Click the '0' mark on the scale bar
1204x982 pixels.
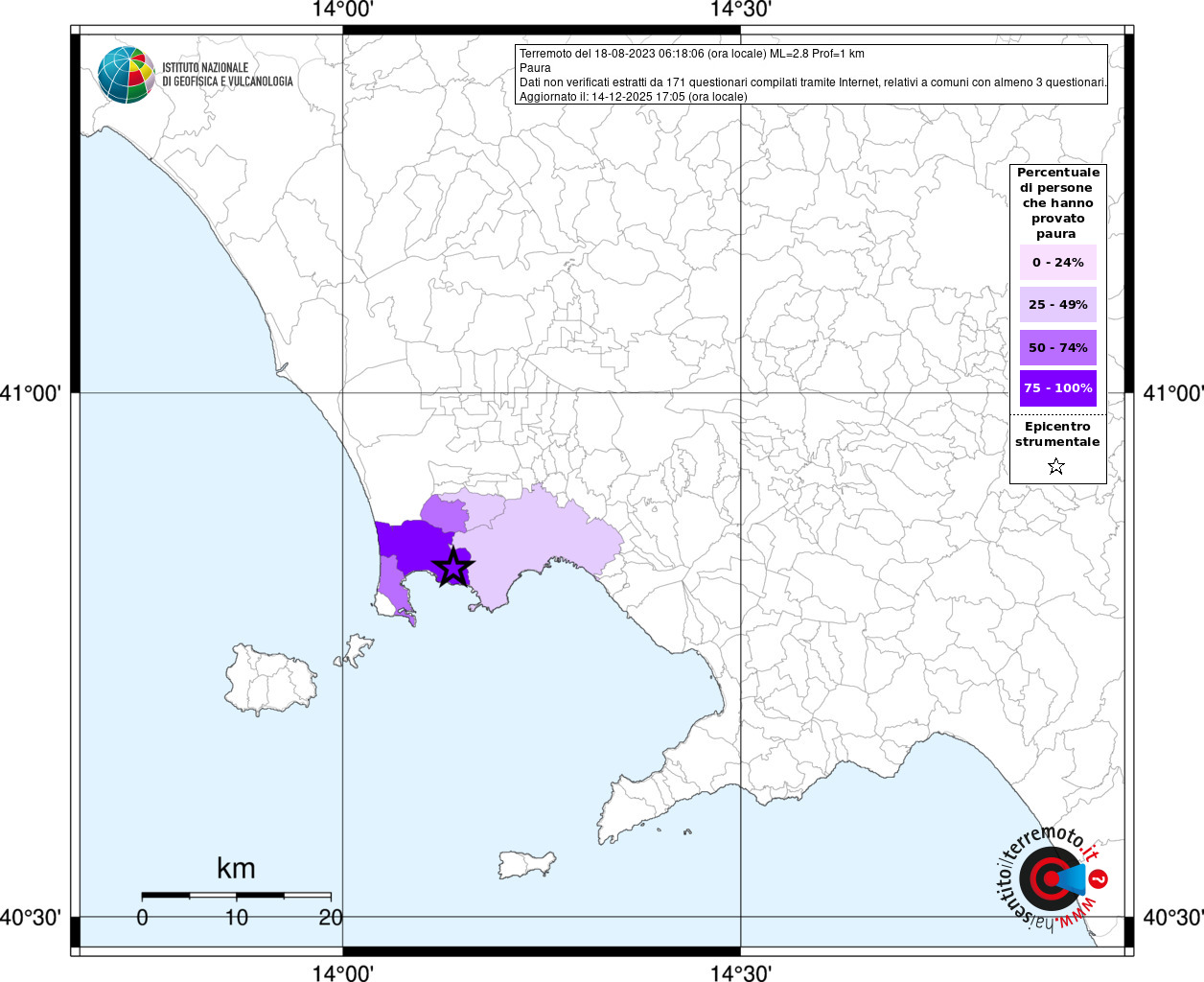[x=142, y=917]
